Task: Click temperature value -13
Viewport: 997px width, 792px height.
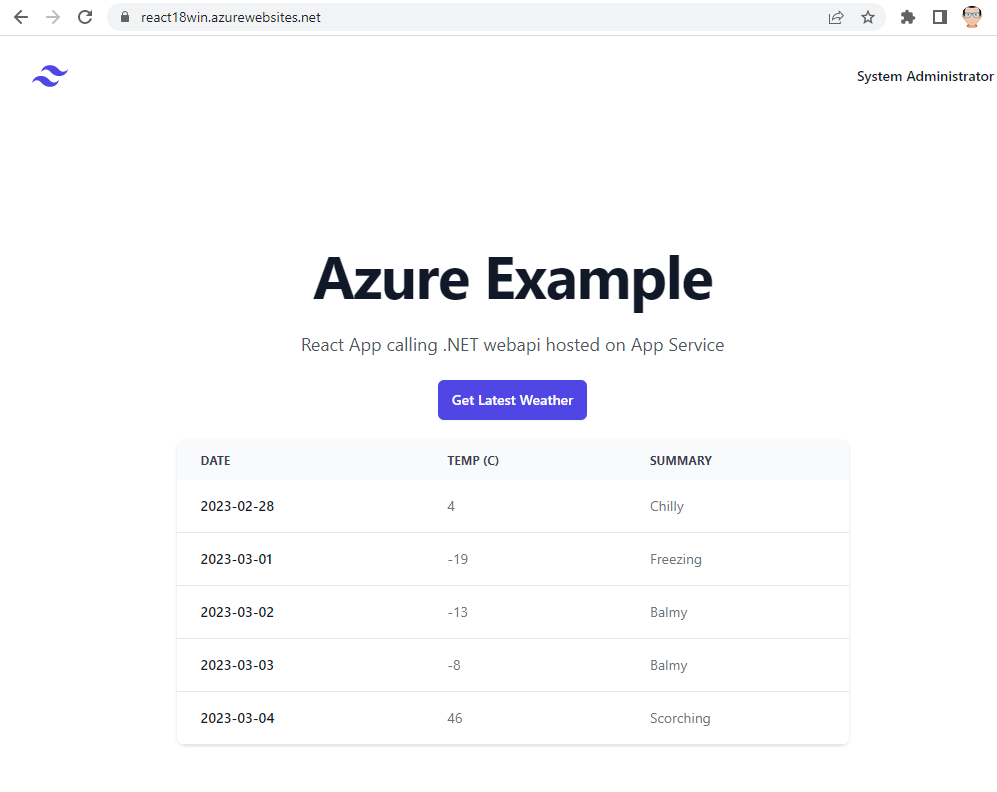Action: pos(458,611)
